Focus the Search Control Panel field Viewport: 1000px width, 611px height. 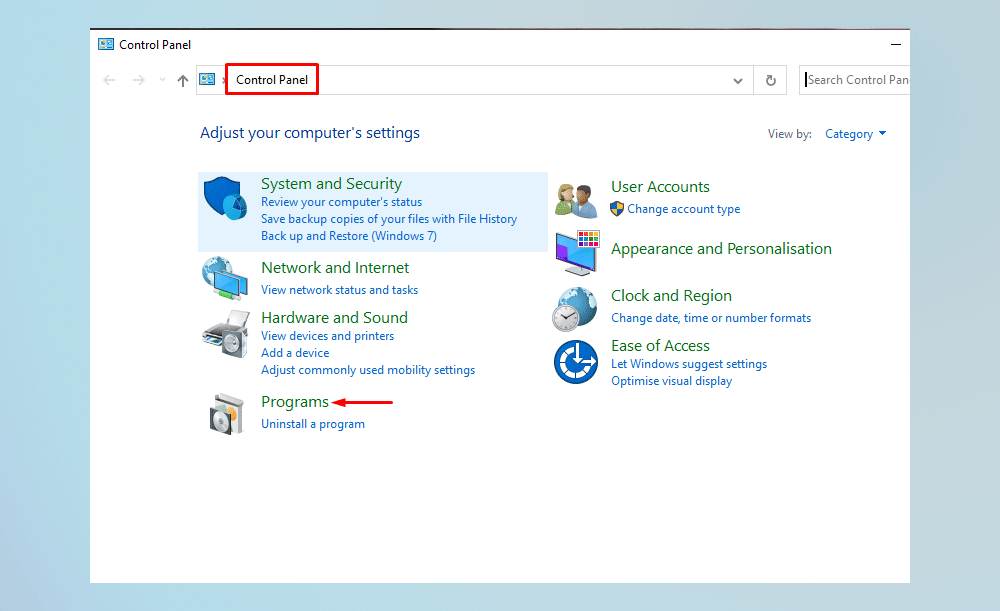tap(855, 80)
